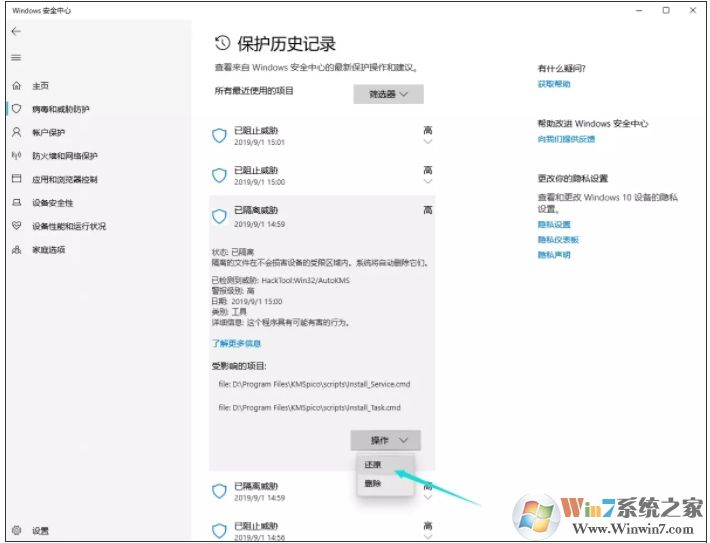This screenshot has height=543, width=710.
Task: Open the 隐私设置 link
Action: [x=554, y=225]
